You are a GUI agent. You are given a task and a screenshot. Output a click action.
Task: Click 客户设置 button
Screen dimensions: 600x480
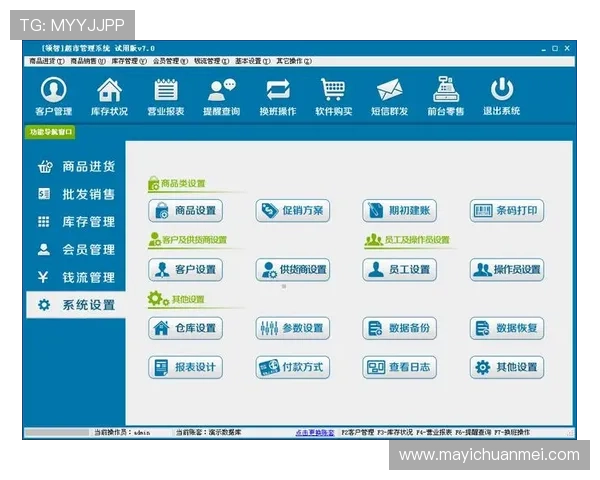[186, 269]
